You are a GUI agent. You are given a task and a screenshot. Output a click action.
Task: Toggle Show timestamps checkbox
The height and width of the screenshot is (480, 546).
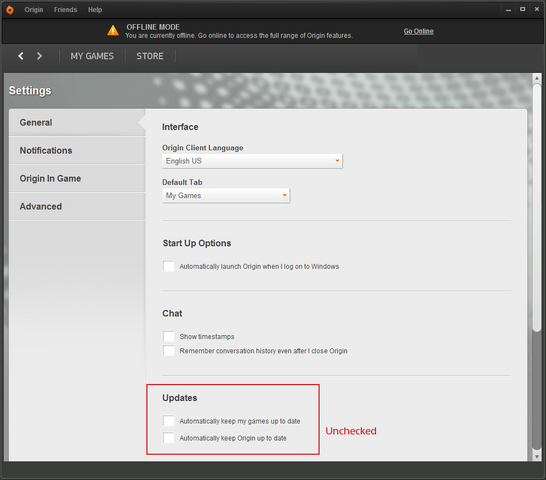[169, 336]
